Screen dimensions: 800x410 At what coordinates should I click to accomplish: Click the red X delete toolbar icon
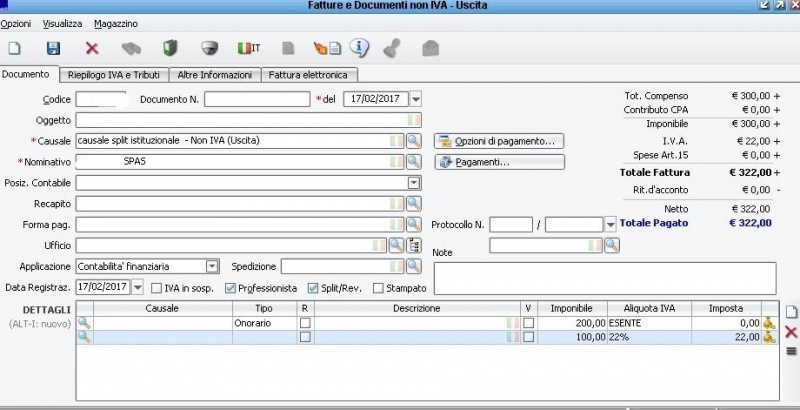click(92, 47)
